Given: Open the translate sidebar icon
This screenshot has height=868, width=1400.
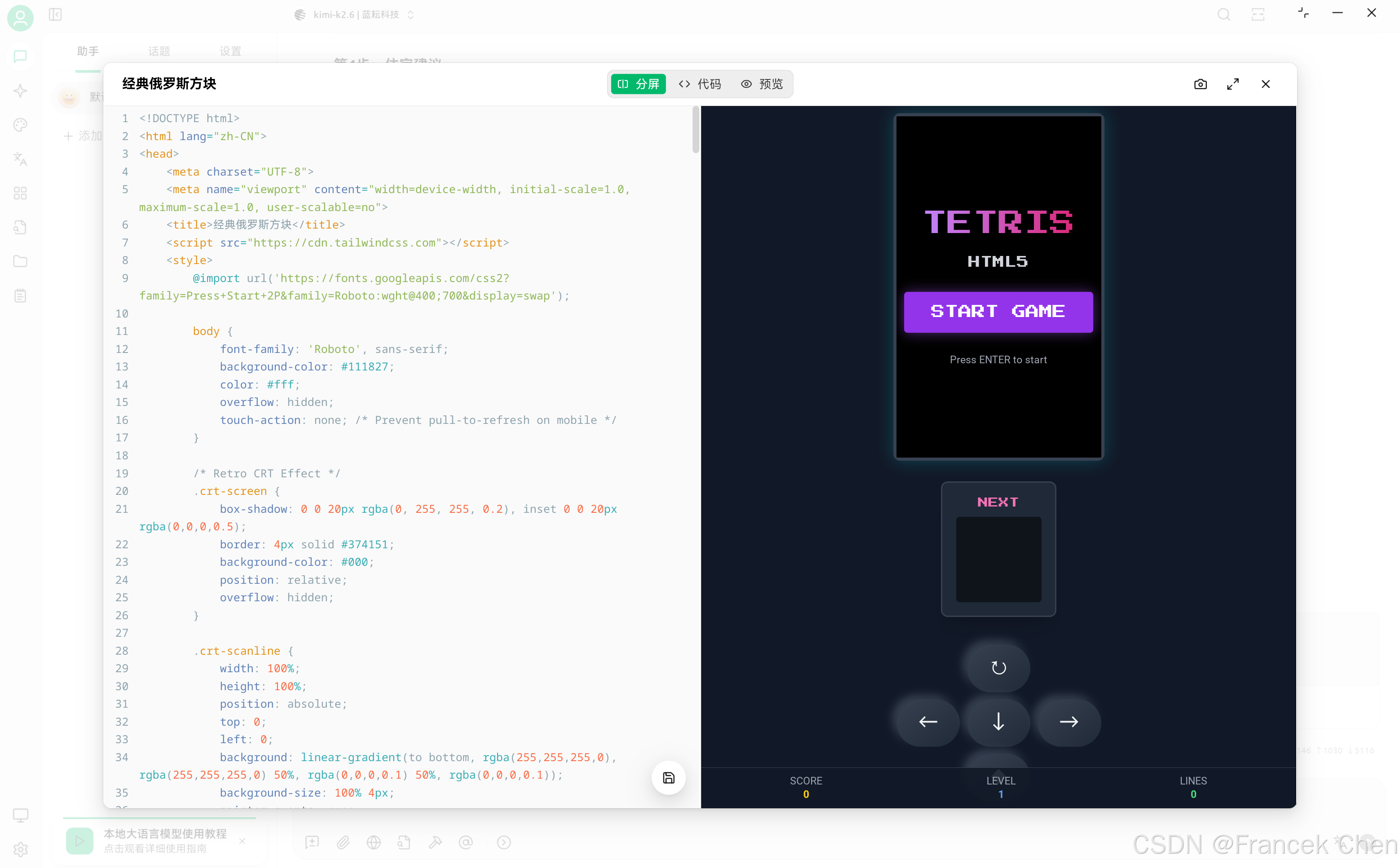Looking at the screenshot, I should [20, 159].
